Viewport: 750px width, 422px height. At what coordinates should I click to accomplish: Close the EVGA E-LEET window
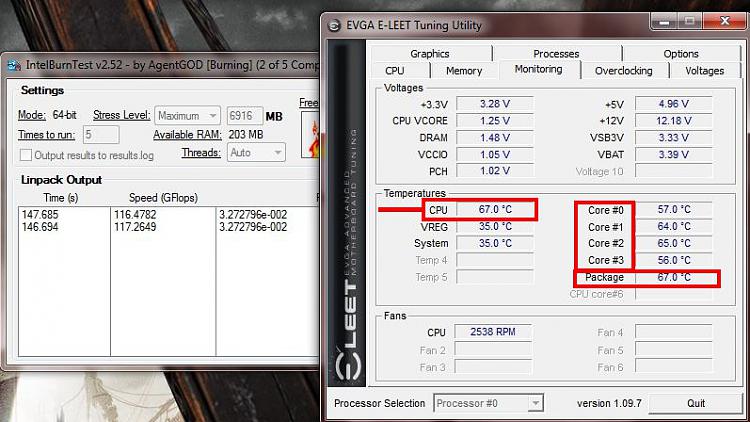[x=725, y=22]
